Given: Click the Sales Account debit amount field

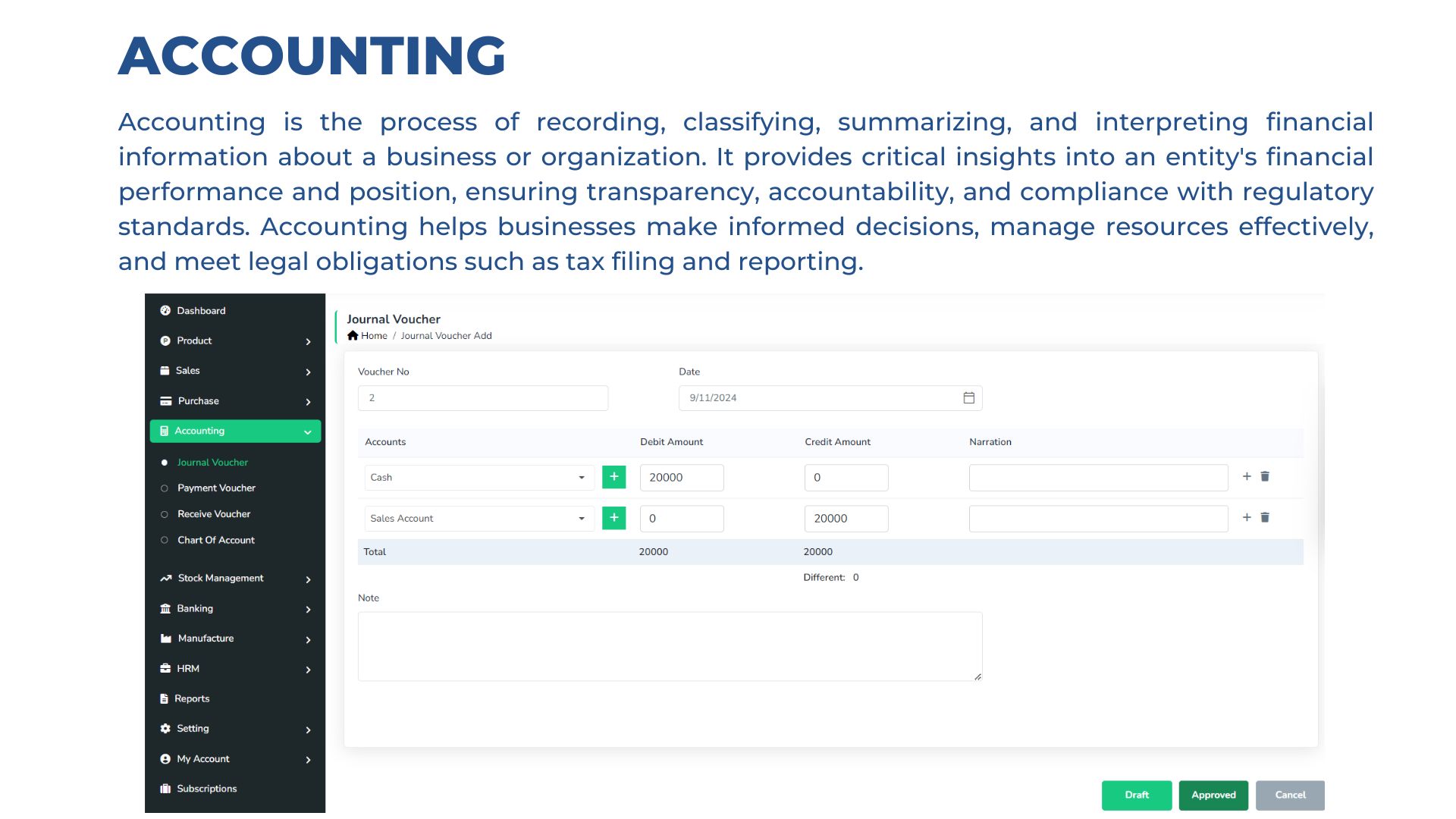Looking at the screenshot, I should pyautogui.click(x=682, y=519).
